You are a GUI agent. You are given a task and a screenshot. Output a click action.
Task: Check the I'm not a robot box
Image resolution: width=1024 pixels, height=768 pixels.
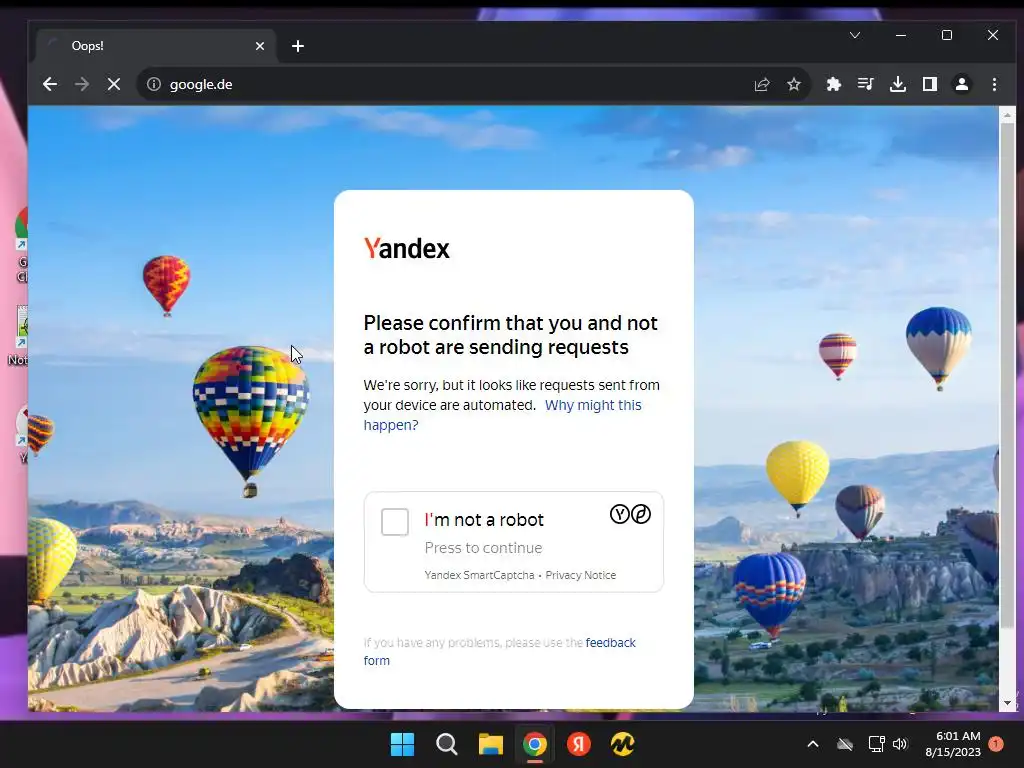394,522
